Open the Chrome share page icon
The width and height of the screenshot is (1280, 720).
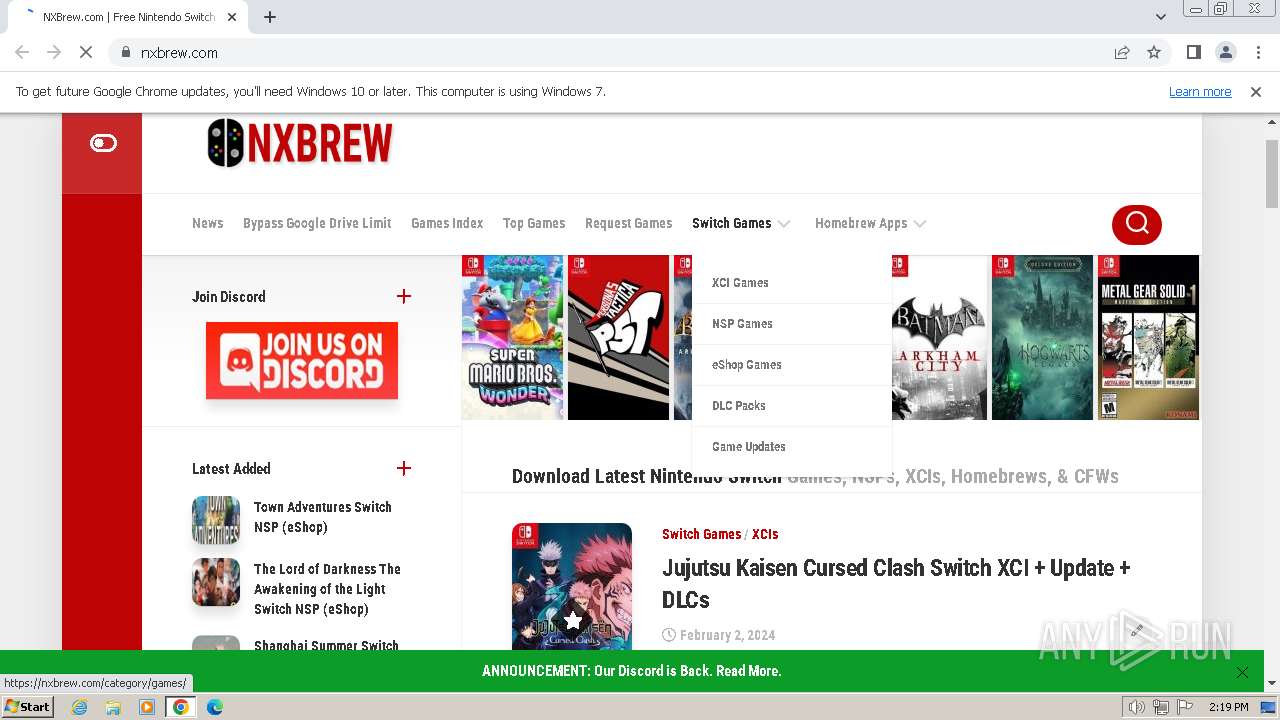pyautogui.click(x=1122, y=52)
